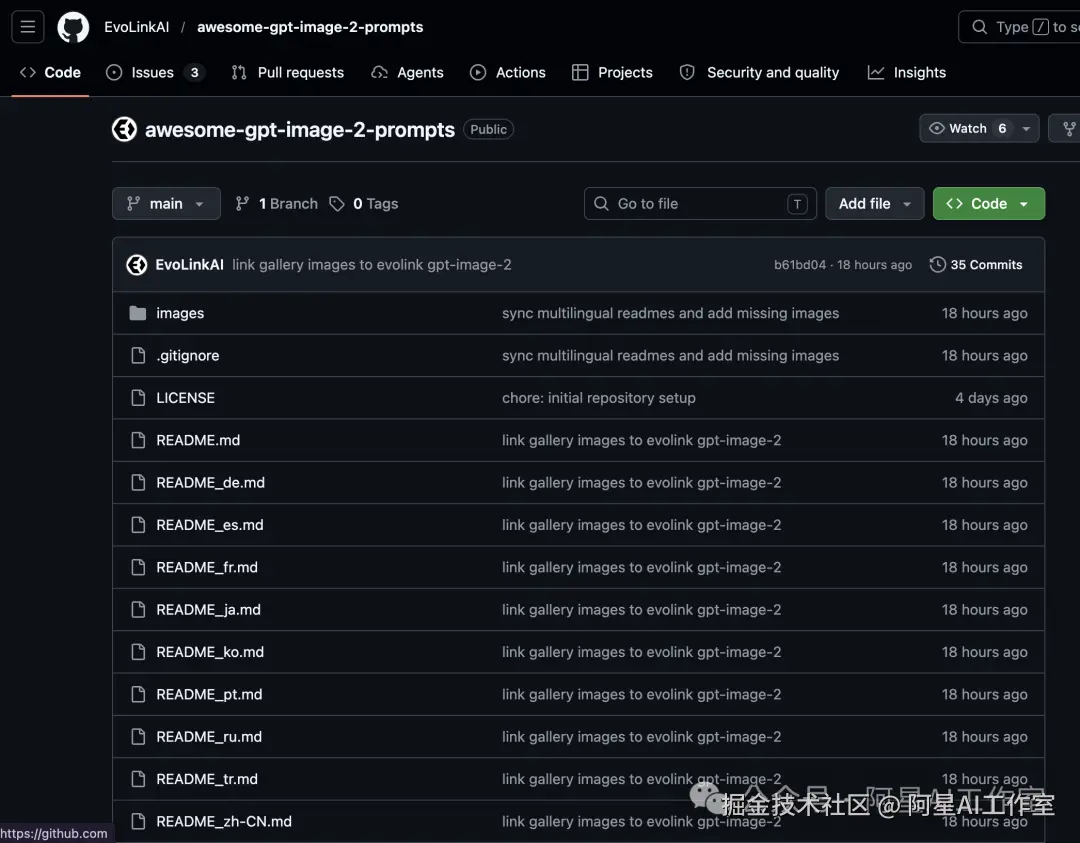Open the Actions tab
Image resolution: width=1080 pixels, height=843 pixels.
coord(508,72)
